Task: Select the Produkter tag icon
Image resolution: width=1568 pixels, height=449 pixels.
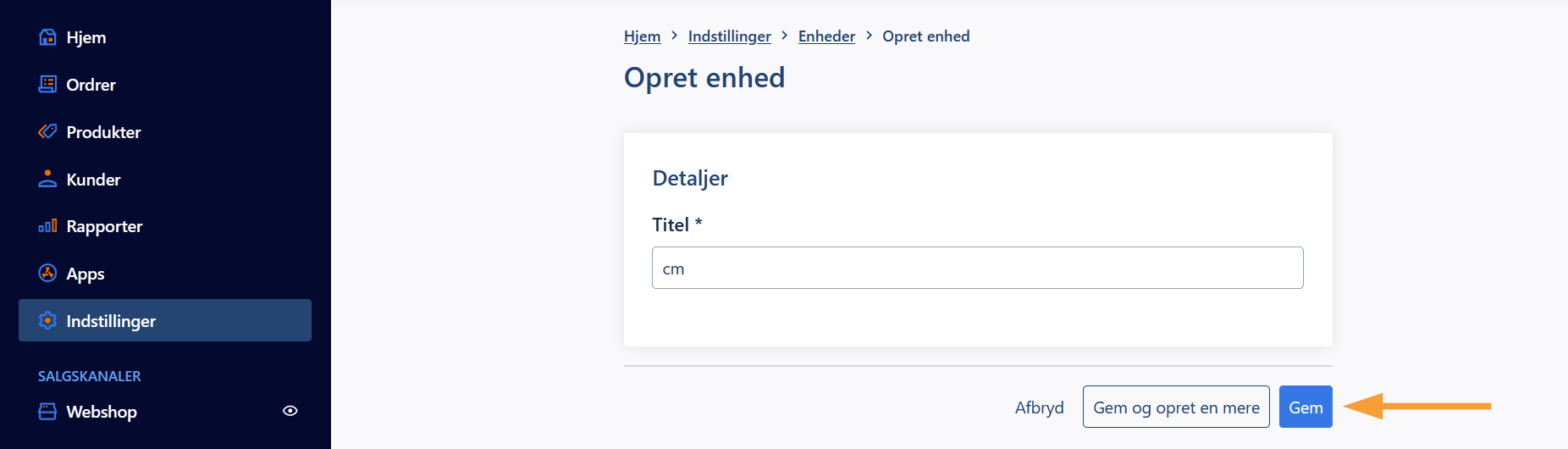Action: 47,132
